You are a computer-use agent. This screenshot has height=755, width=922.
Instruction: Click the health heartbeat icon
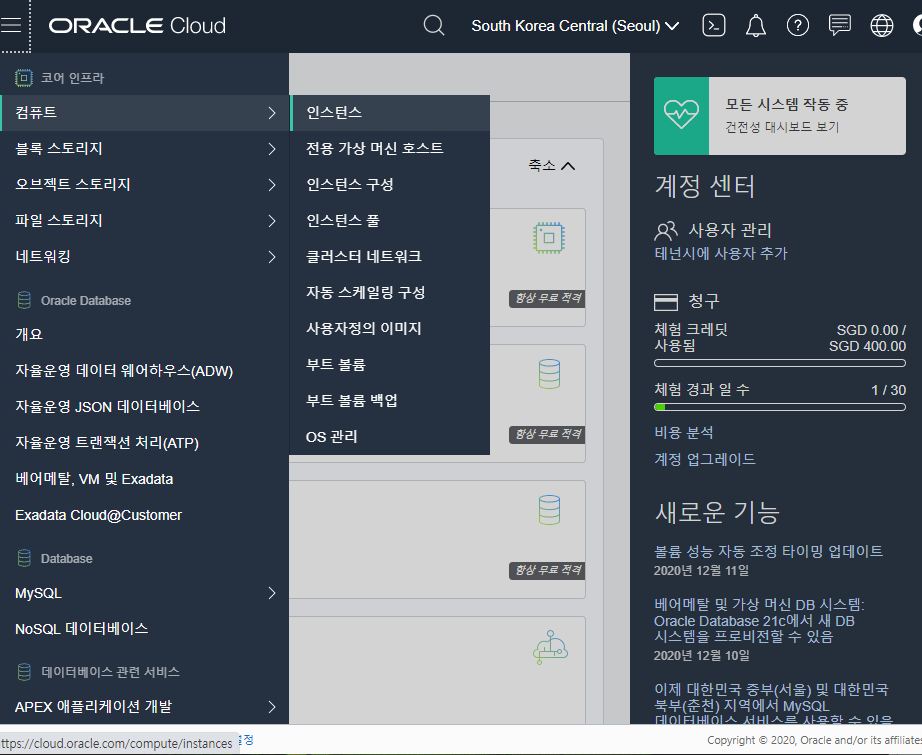pos(682,116)
